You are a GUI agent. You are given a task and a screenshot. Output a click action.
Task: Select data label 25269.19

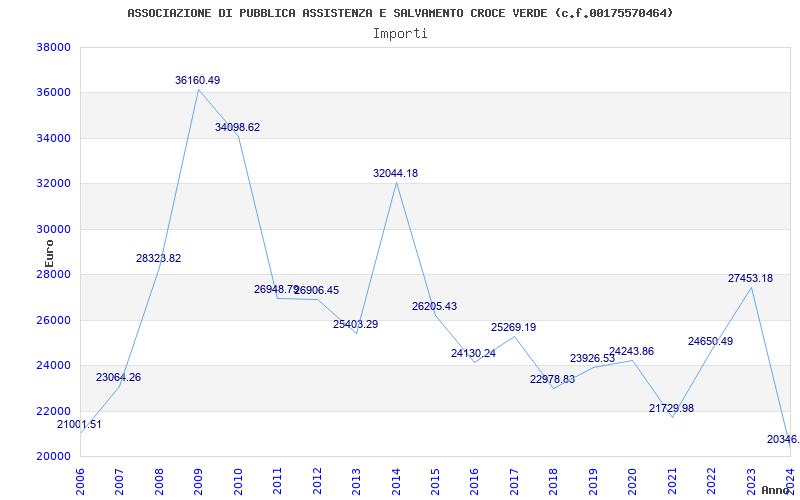[514, 327]
